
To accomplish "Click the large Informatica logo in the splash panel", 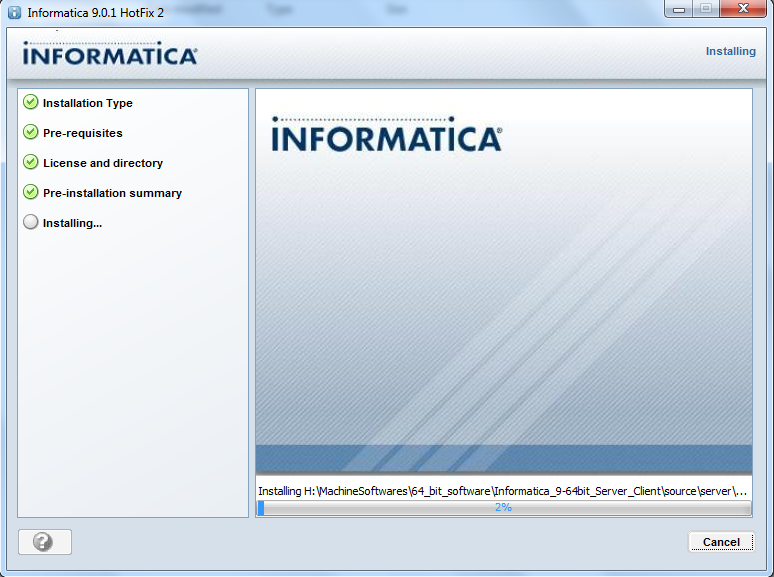I will tap(386, 135).
